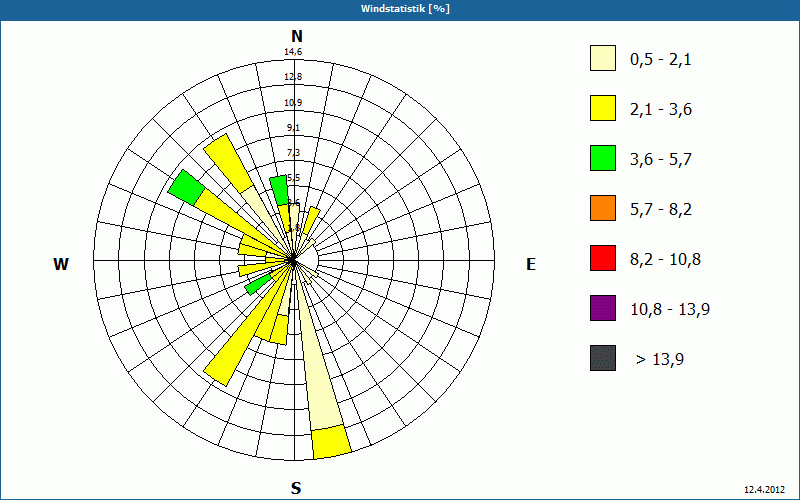Click the '7,3' radial axis value
Screen dimensions: 800x500
click(293, 153)
